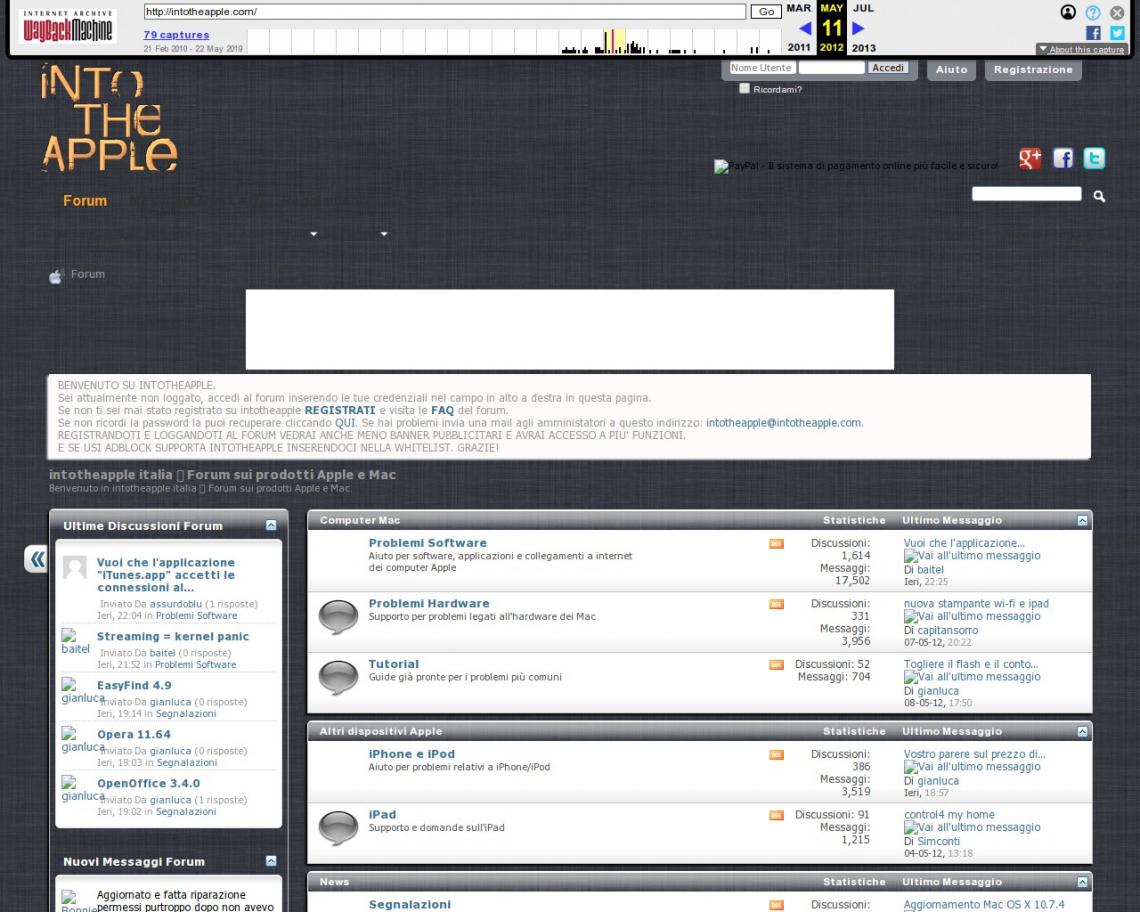The width and height of the screenshot is (1140, 912).
Task: Collapse the Ultime Discussioni Forum block
Action: (x=271, y=525)
